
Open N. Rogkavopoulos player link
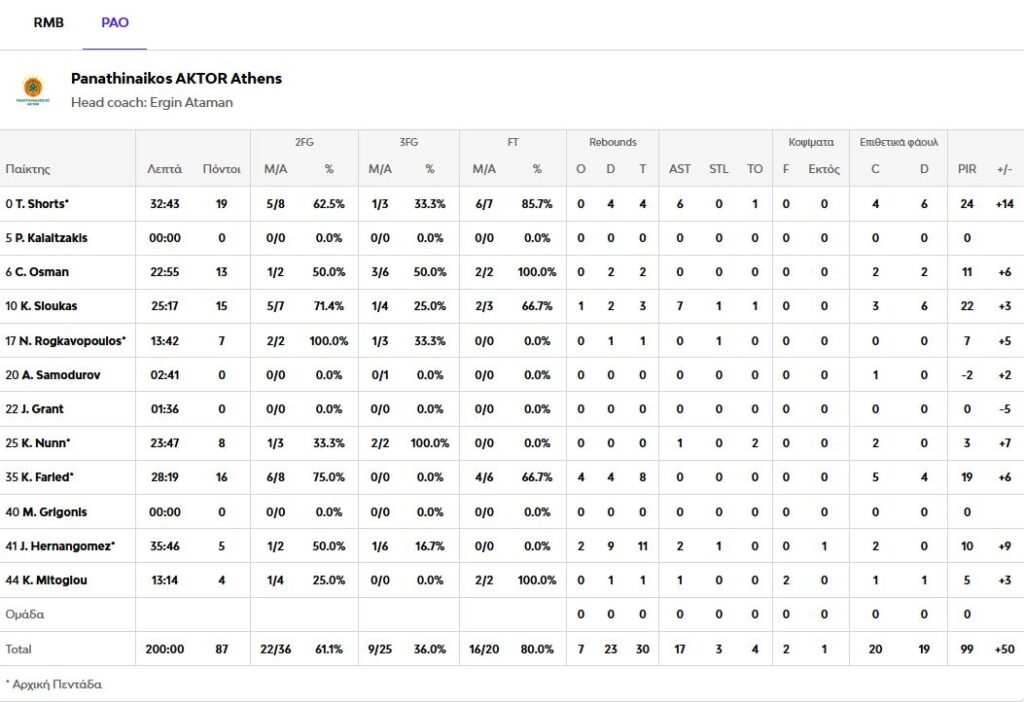point(66,341)
